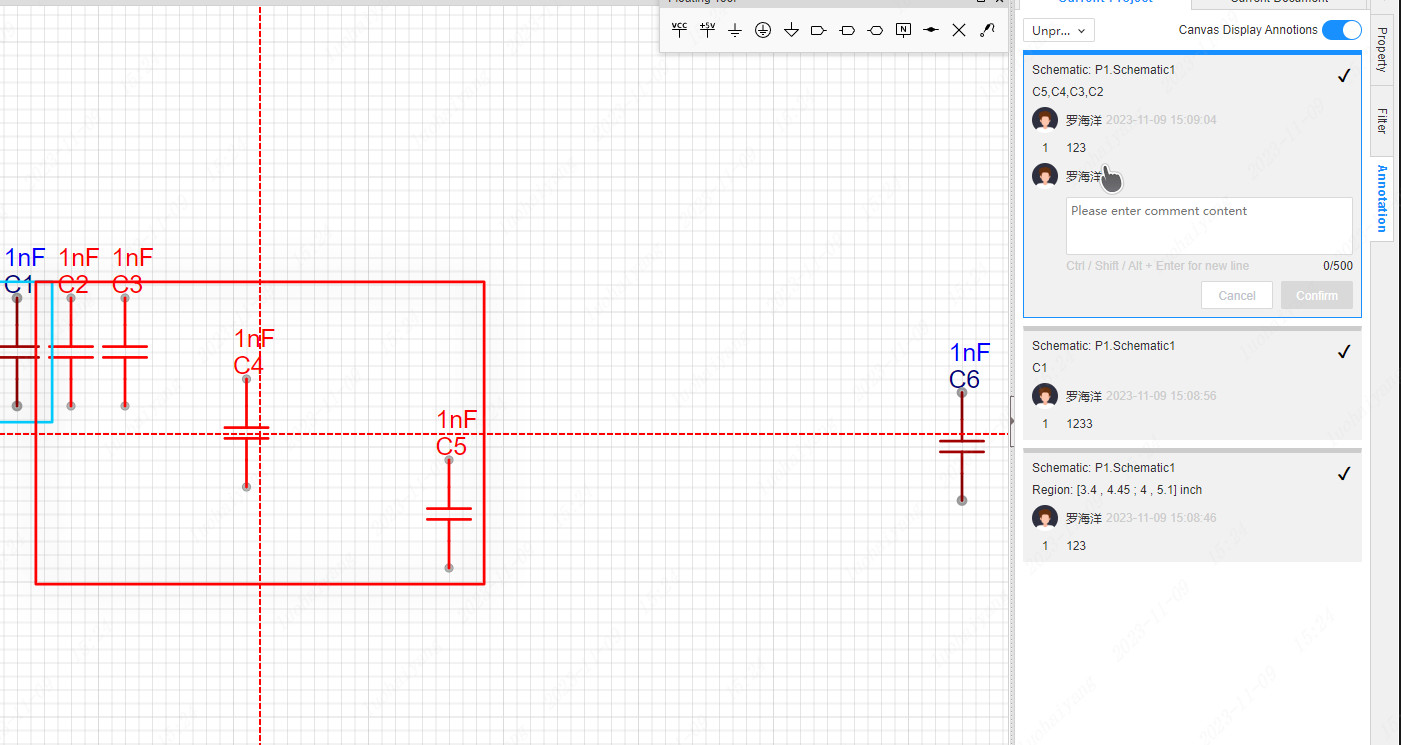Select capacitor C4 on the canvas
This screenshot has height=745, width=1401.
click(x=246, y=433)
